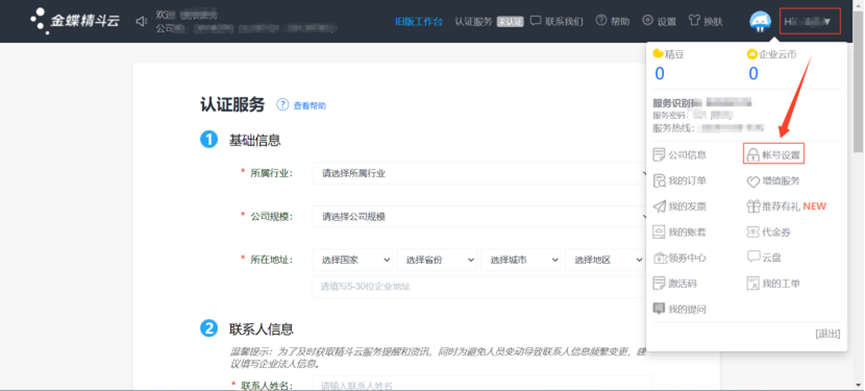Open 旧版工作台
The height and width of the screenshot is (391, 865).
pyautogui.click(x=419, y=22)
